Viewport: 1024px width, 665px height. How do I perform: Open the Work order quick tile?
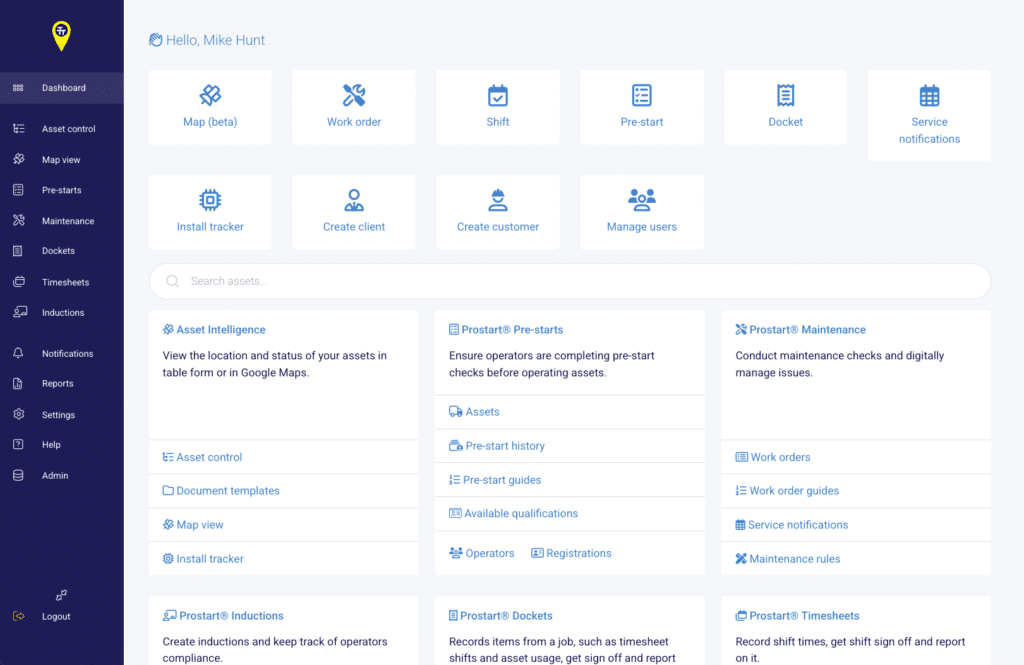[354, 107]
